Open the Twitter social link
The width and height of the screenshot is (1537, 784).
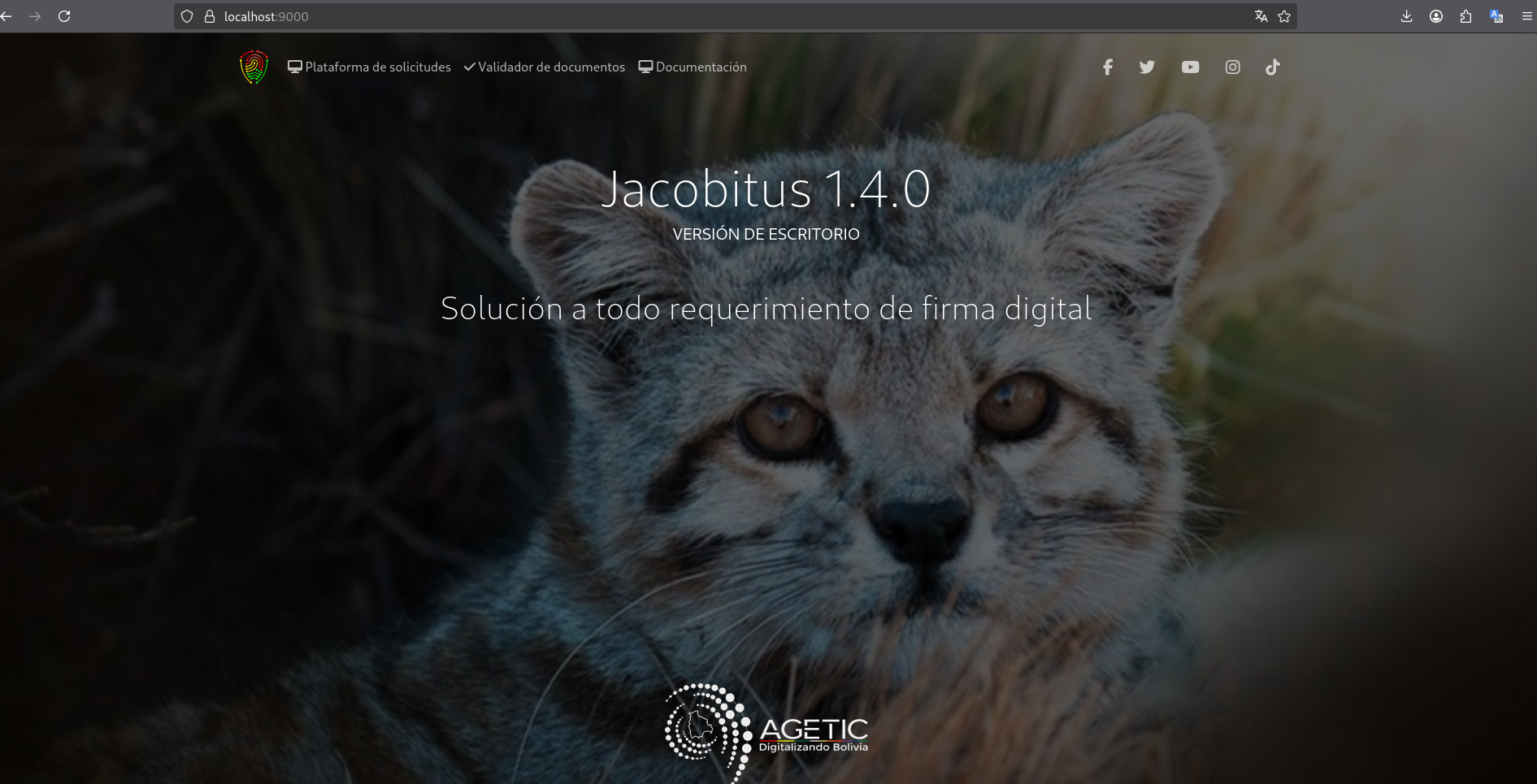(x=1147, y=67)
